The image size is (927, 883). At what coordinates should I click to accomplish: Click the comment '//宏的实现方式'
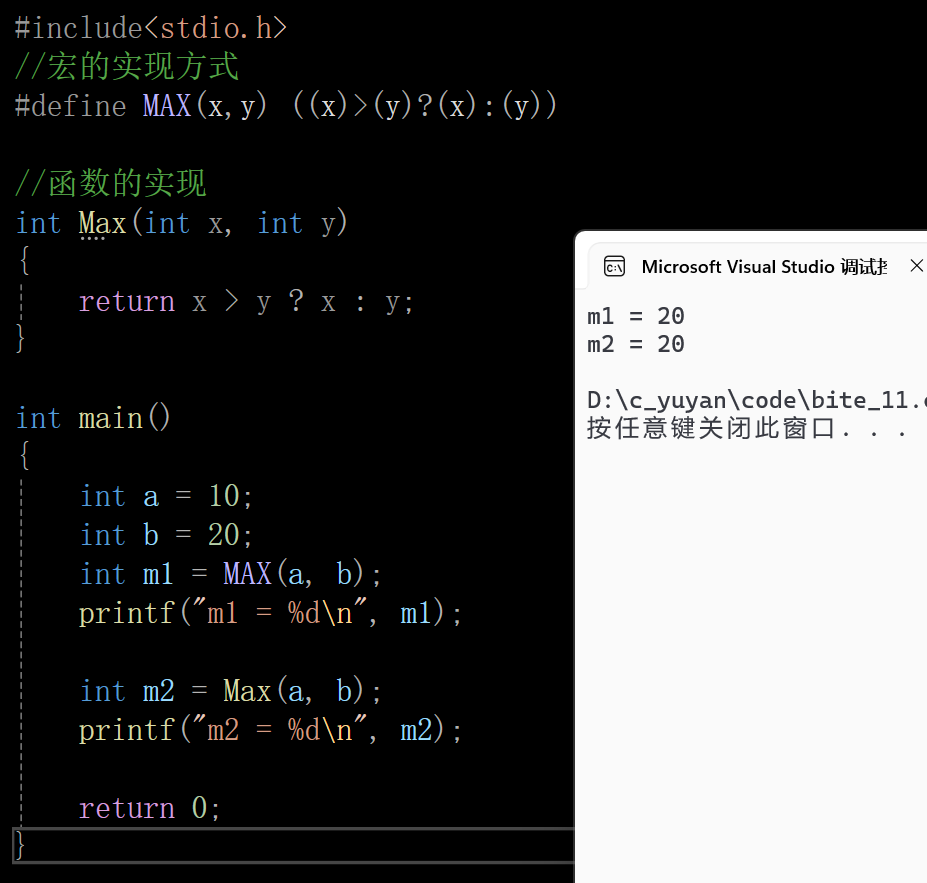point(127,66)
